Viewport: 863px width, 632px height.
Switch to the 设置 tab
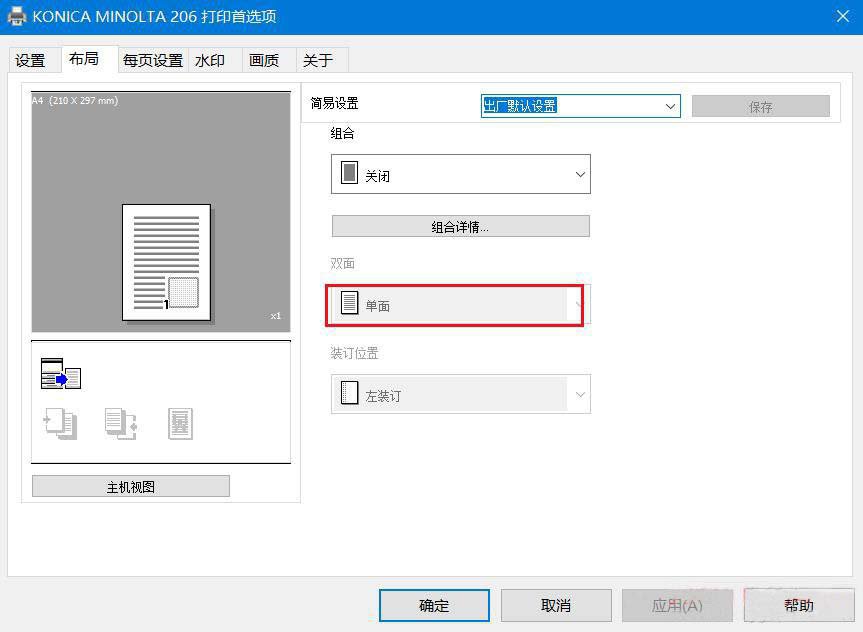[34, 60]
